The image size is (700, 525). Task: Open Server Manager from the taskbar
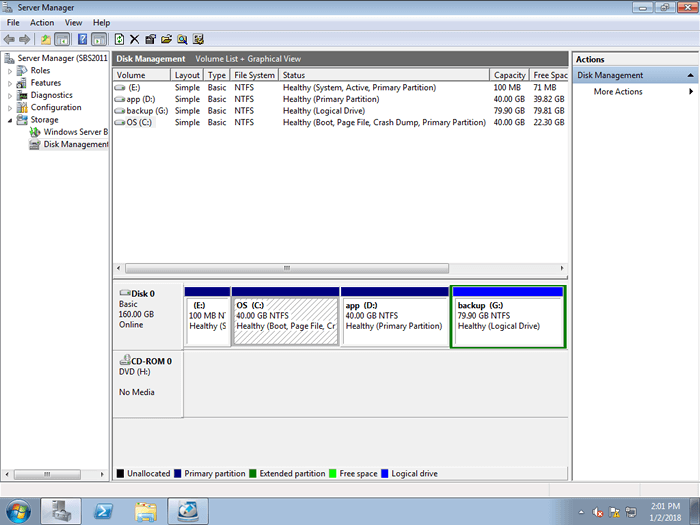click(61, 512)
